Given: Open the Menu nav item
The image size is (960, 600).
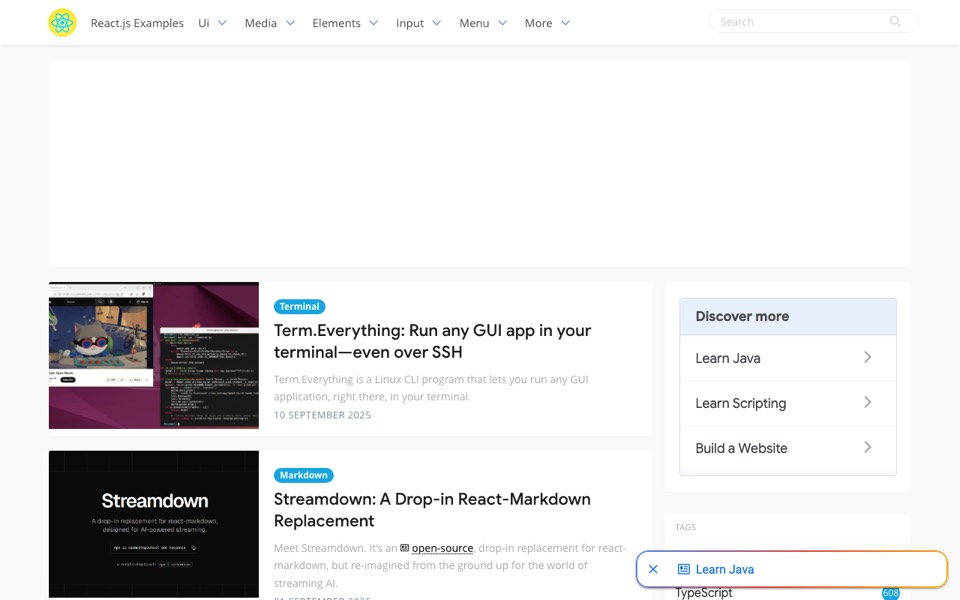Looking at the screenshot, I should [474, 23].
